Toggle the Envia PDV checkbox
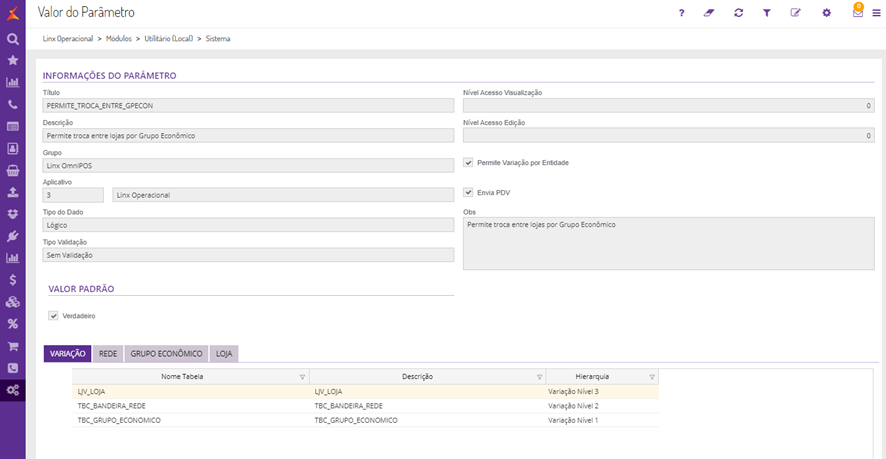Image resolution: width=886 pixels, height=459 pixels. (x=468, y=193)
